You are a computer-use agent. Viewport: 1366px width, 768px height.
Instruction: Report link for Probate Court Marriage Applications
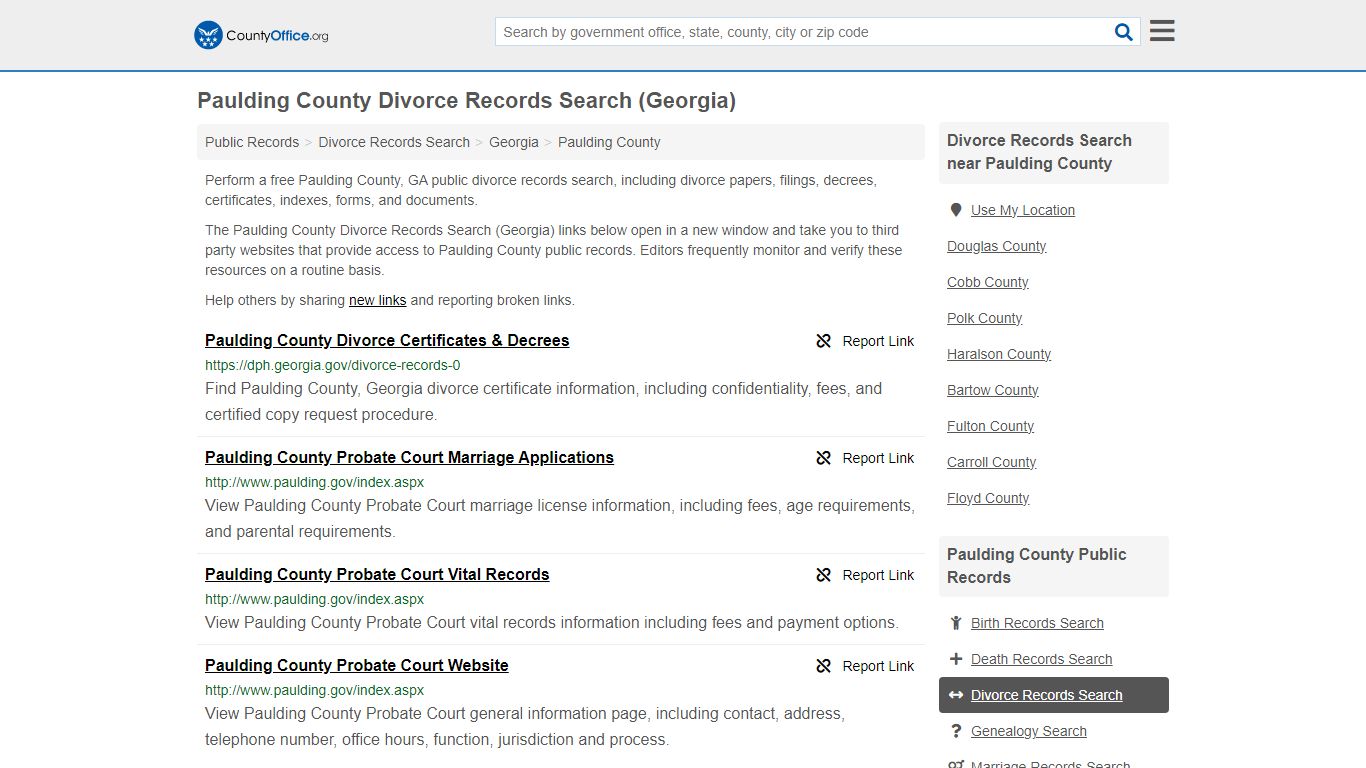tap(878, 458)
